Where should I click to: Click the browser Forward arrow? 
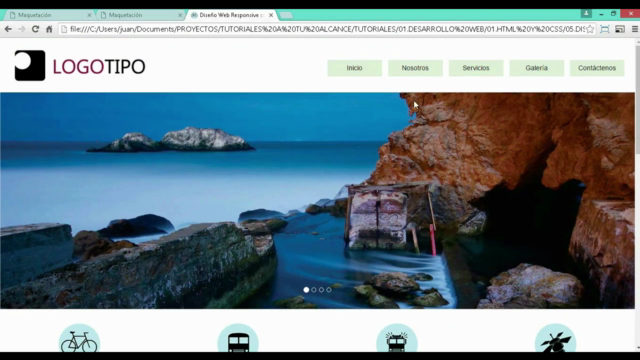click(22, 29)
